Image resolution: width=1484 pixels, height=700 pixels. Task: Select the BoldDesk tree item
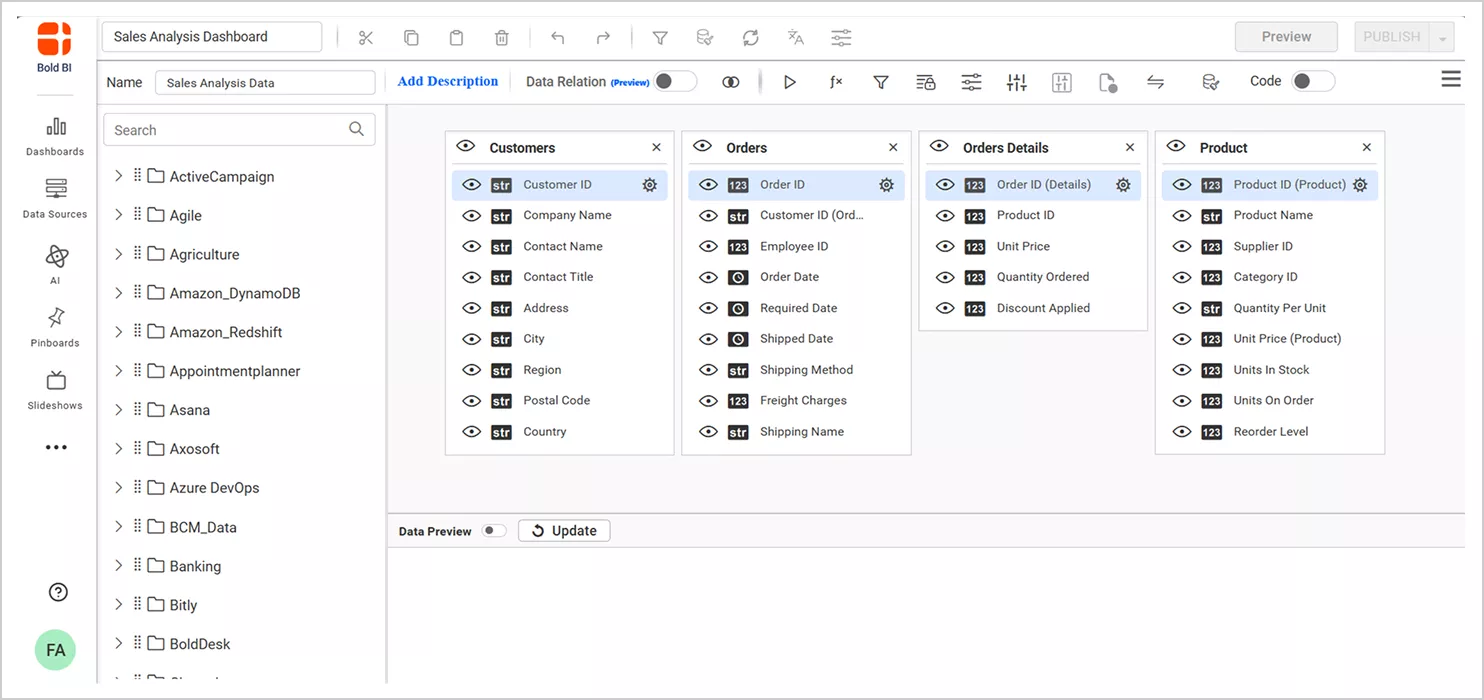200,644
